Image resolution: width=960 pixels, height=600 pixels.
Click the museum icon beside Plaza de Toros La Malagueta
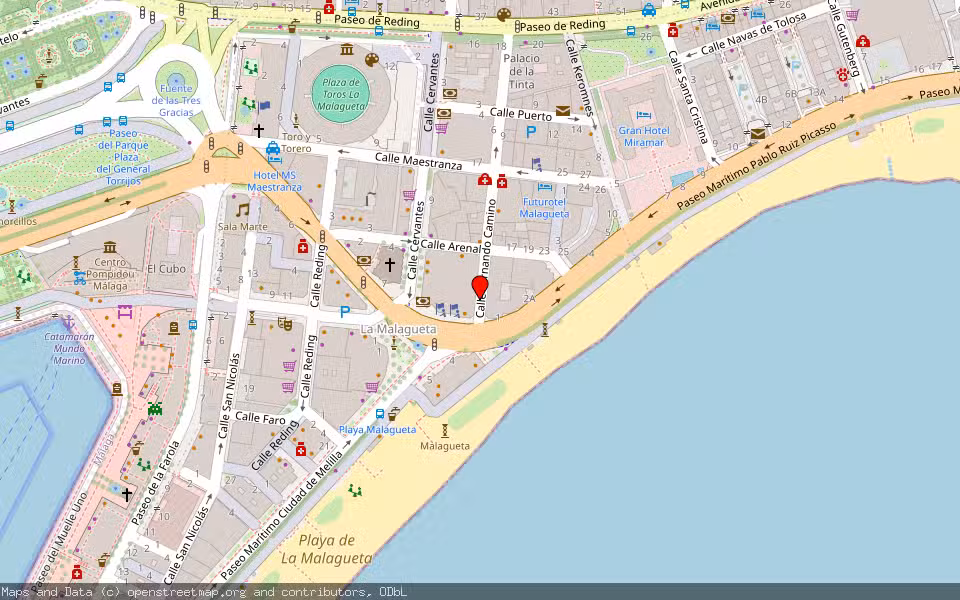coord(347,49)
